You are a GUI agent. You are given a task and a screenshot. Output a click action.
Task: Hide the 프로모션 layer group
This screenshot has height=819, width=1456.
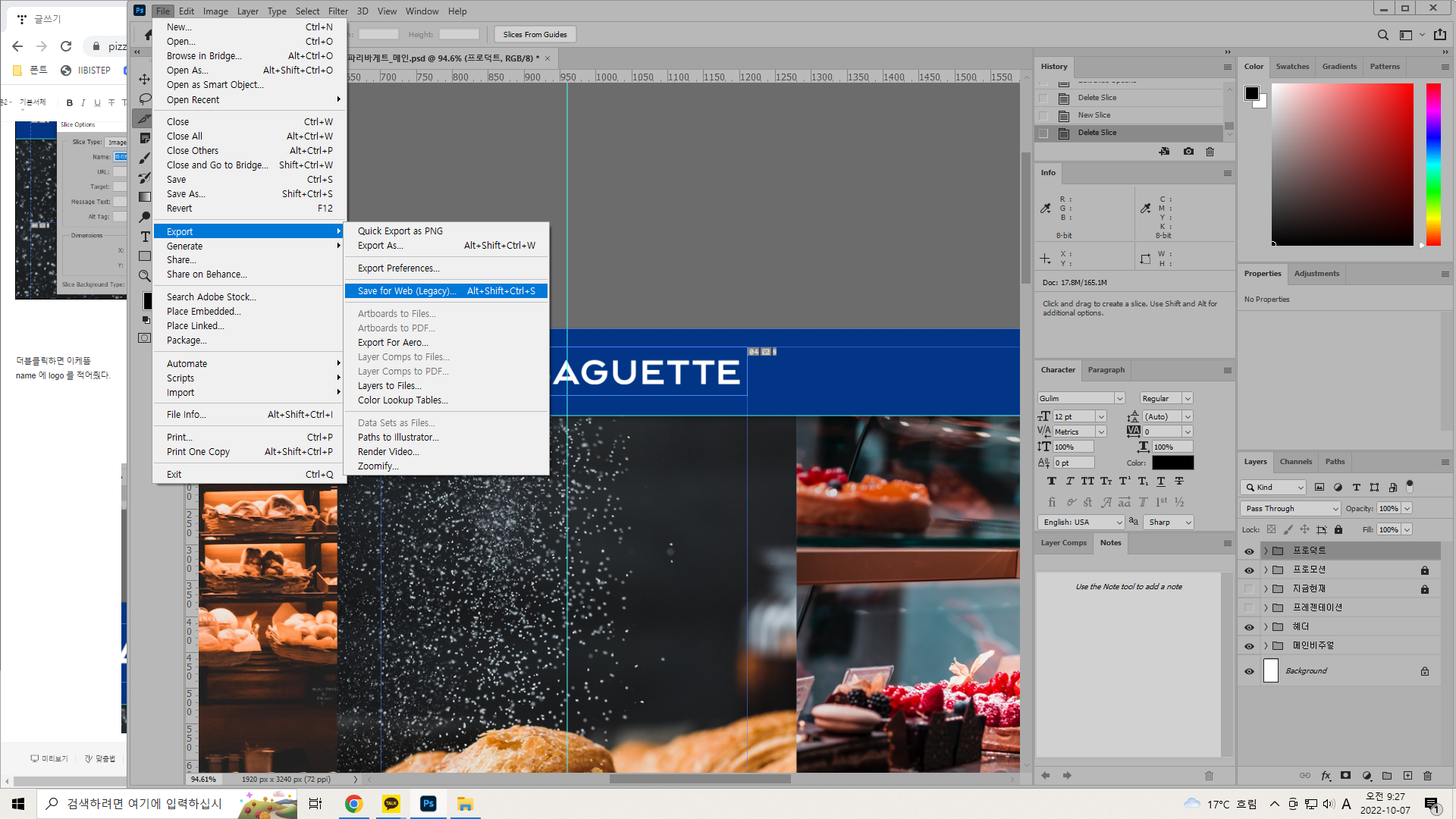(1249, 570)
